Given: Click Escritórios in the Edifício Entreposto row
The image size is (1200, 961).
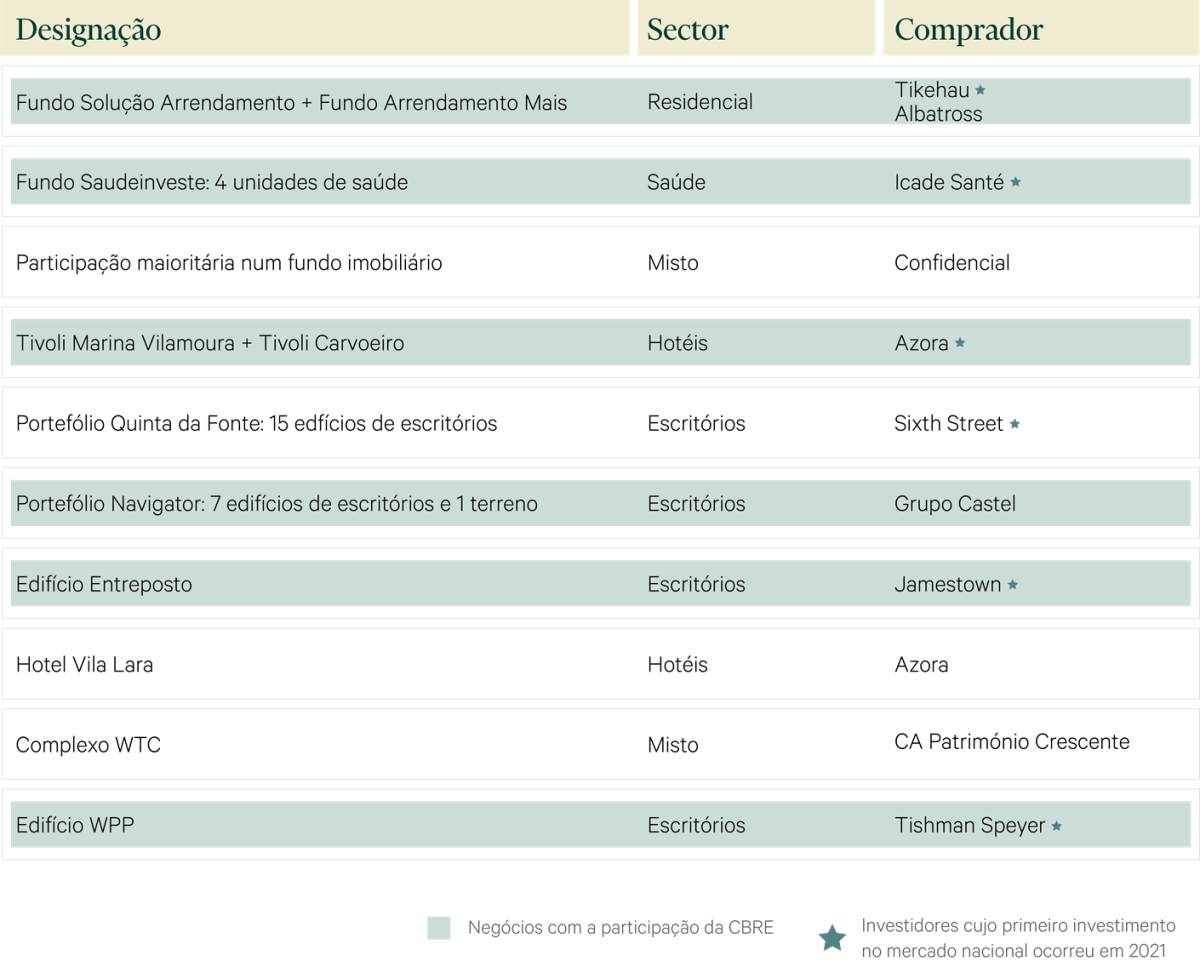Looking at the screenshot, I should point(696,585).
